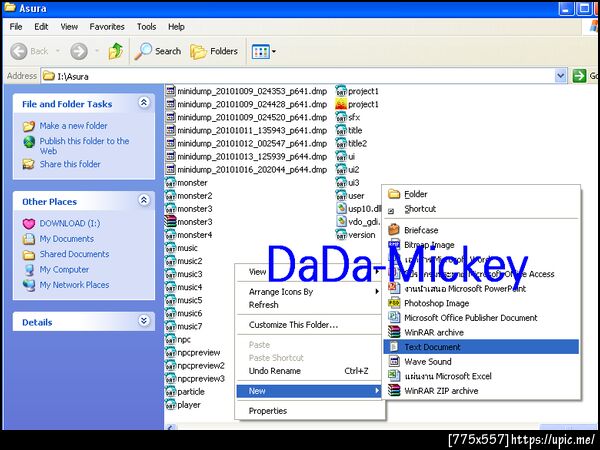This screenshot has width=600, height=450.
Task: Choose Microsoft Excel worksheet item
Action: point(481,376)
